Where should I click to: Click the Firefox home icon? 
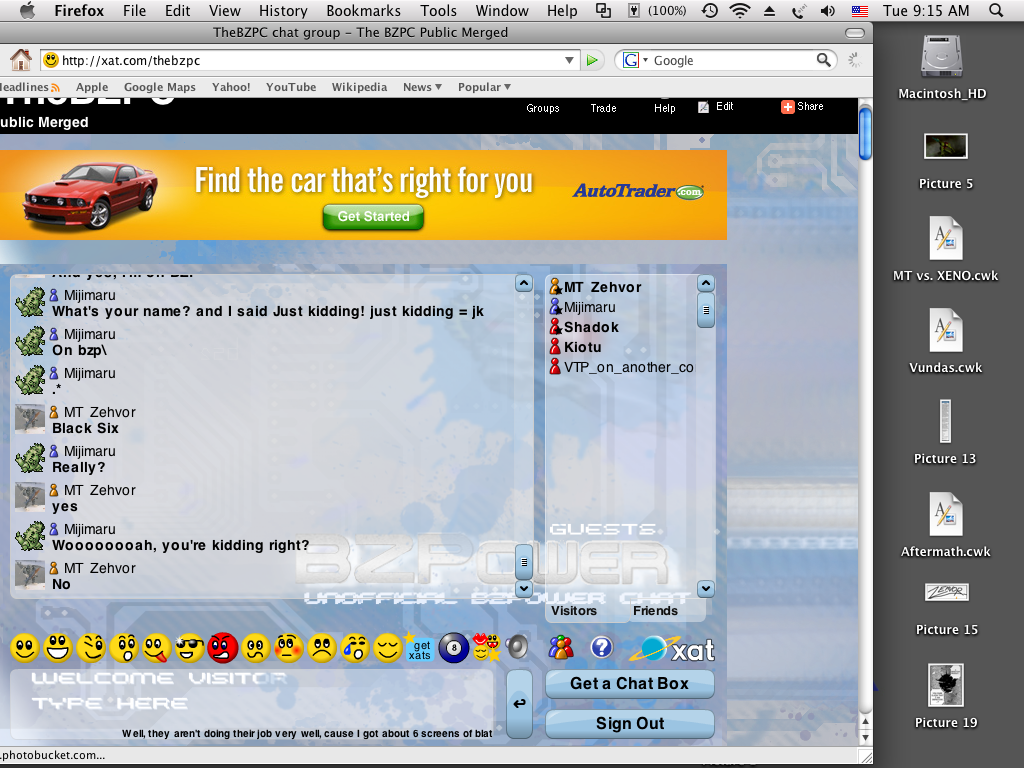click(x=21, y=60)
